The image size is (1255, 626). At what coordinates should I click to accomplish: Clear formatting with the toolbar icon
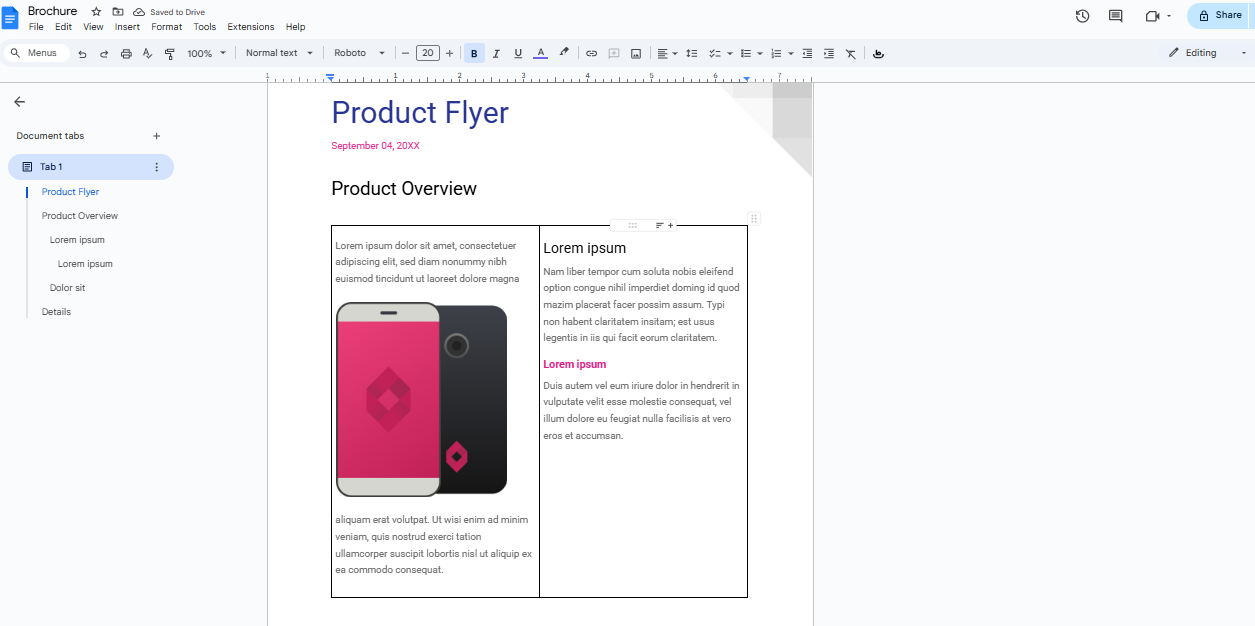click(851, 53)
